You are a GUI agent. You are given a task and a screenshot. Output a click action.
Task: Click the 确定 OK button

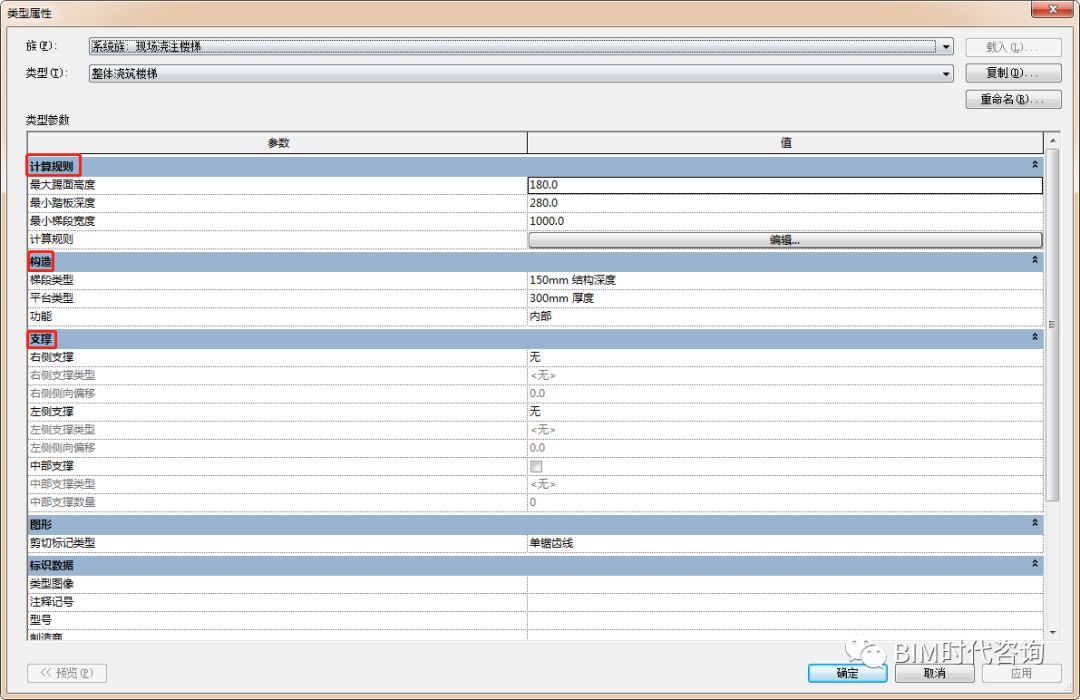pyautogui.click(x=847, y=673)
